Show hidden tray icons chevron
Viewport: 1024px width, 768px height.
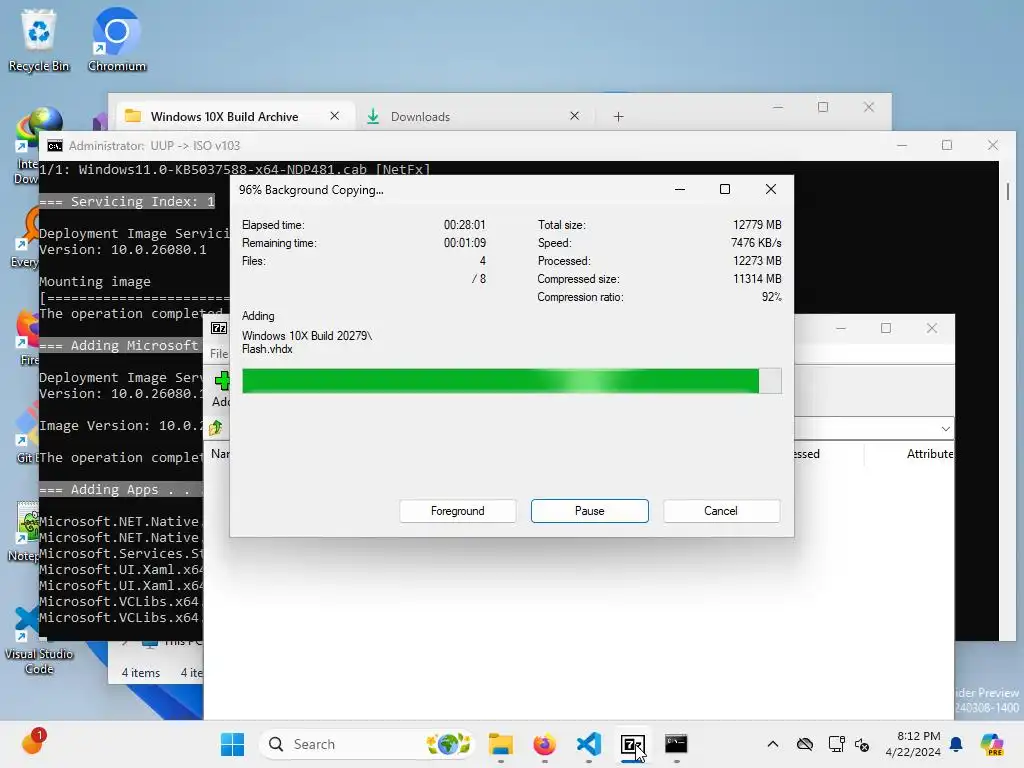click(x=773, y=744)
